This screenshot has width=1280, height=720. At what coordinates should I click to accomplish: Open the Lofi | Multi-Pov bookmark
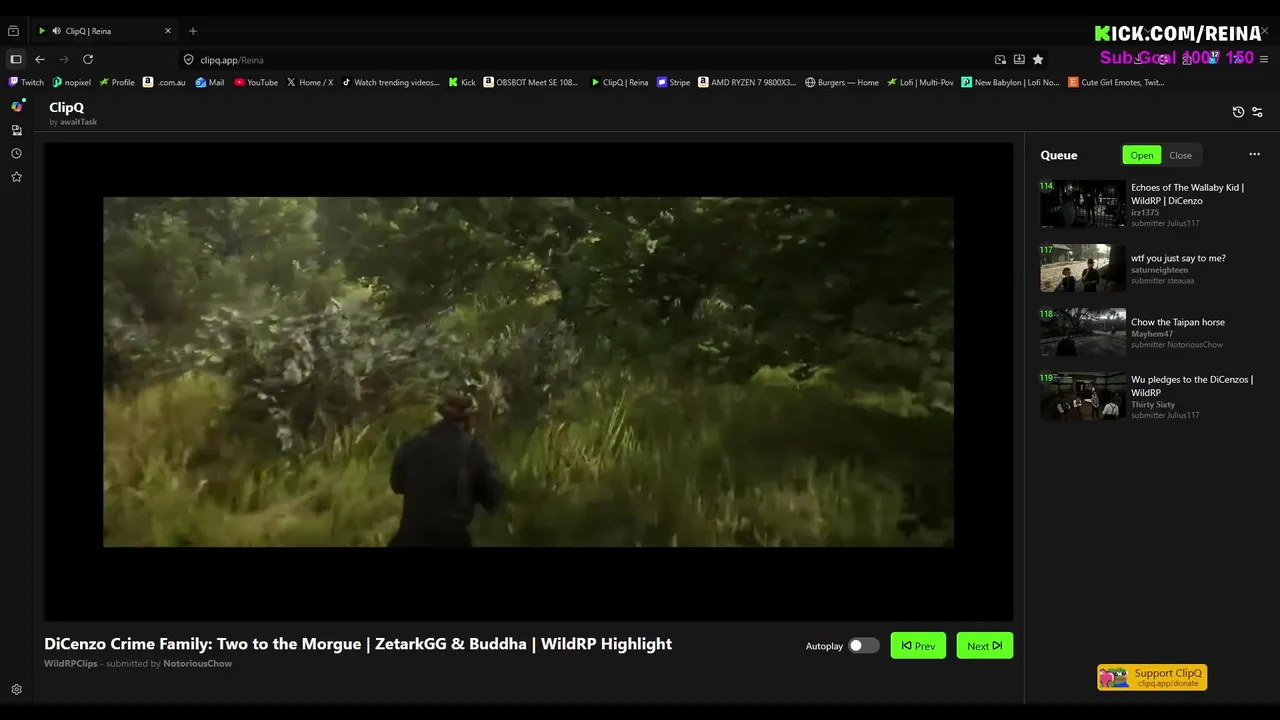[x=920, y=82]
